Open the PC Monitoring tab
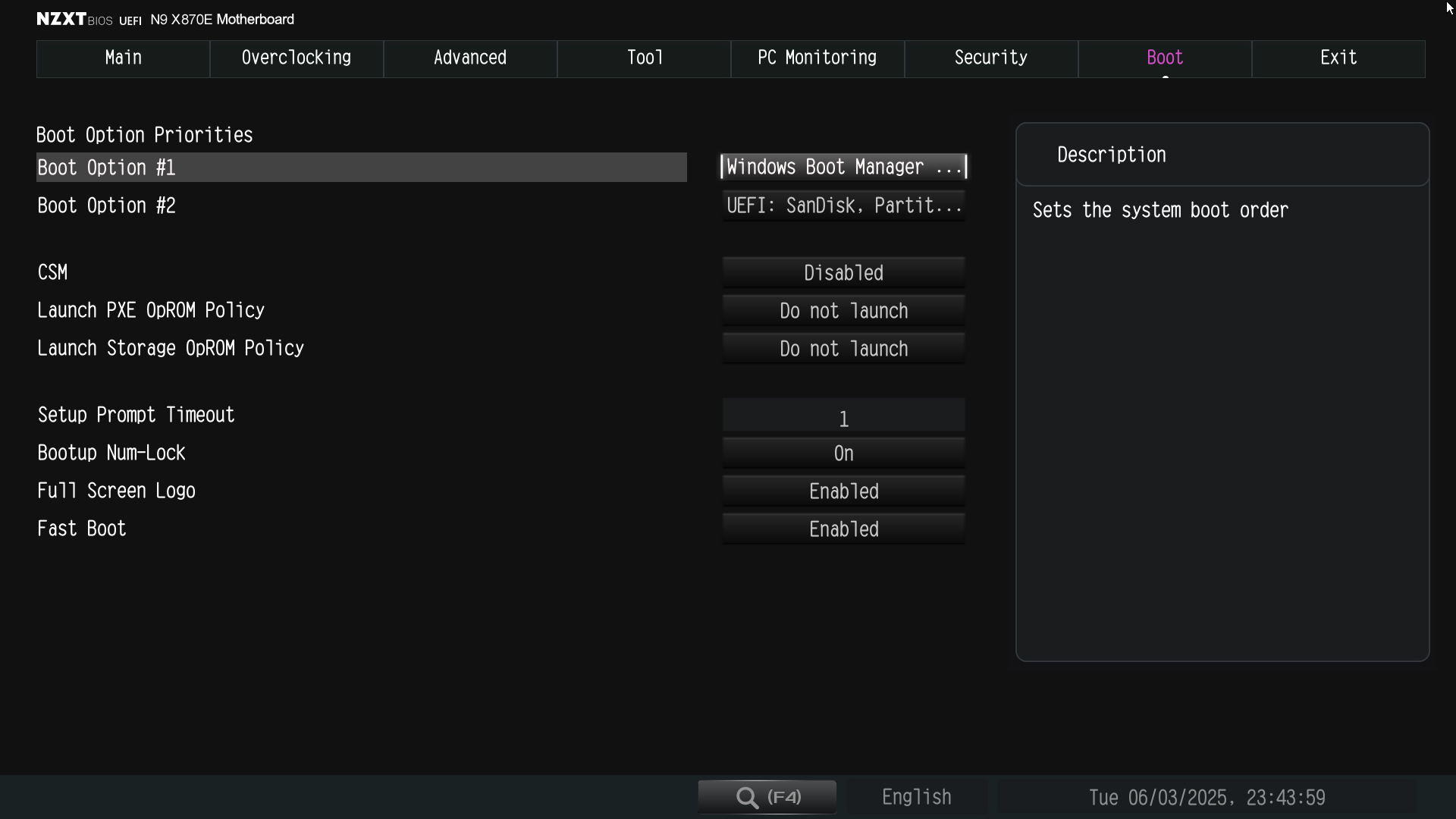The height and width of the screenshot is (819, 1456). pos(817,58)
